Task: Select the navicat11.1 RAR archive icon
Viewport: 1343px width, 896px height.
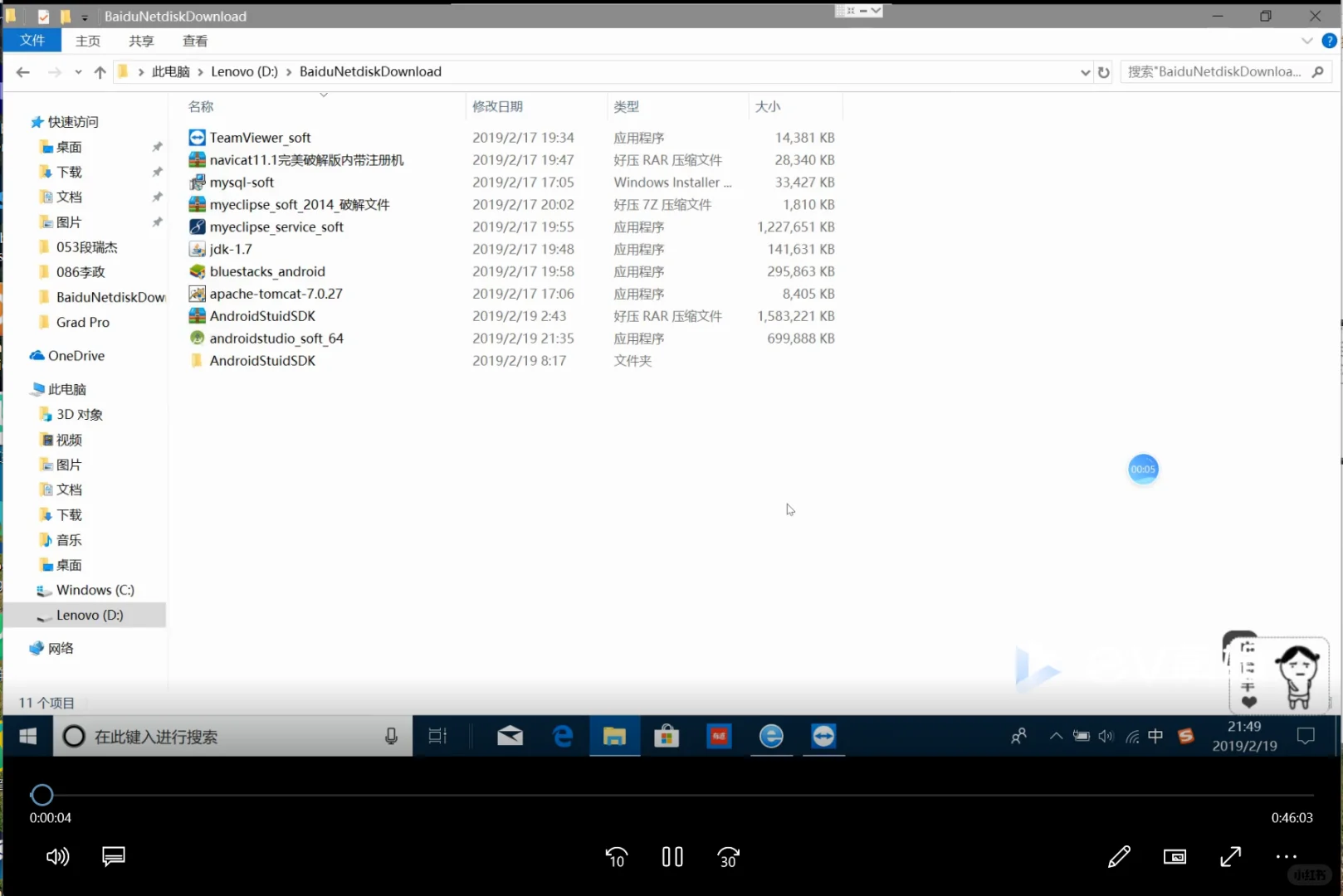Action: [197, 160]
